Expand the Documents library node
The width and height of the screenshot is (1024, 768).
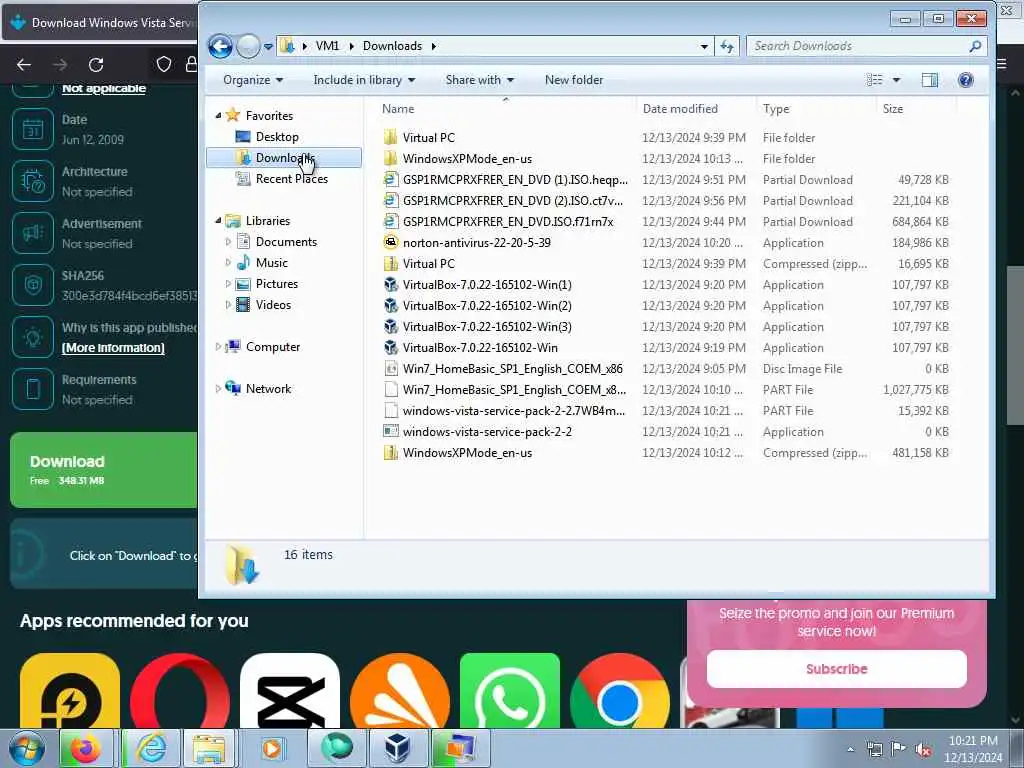pyautogui.click(x=228, y=242)
